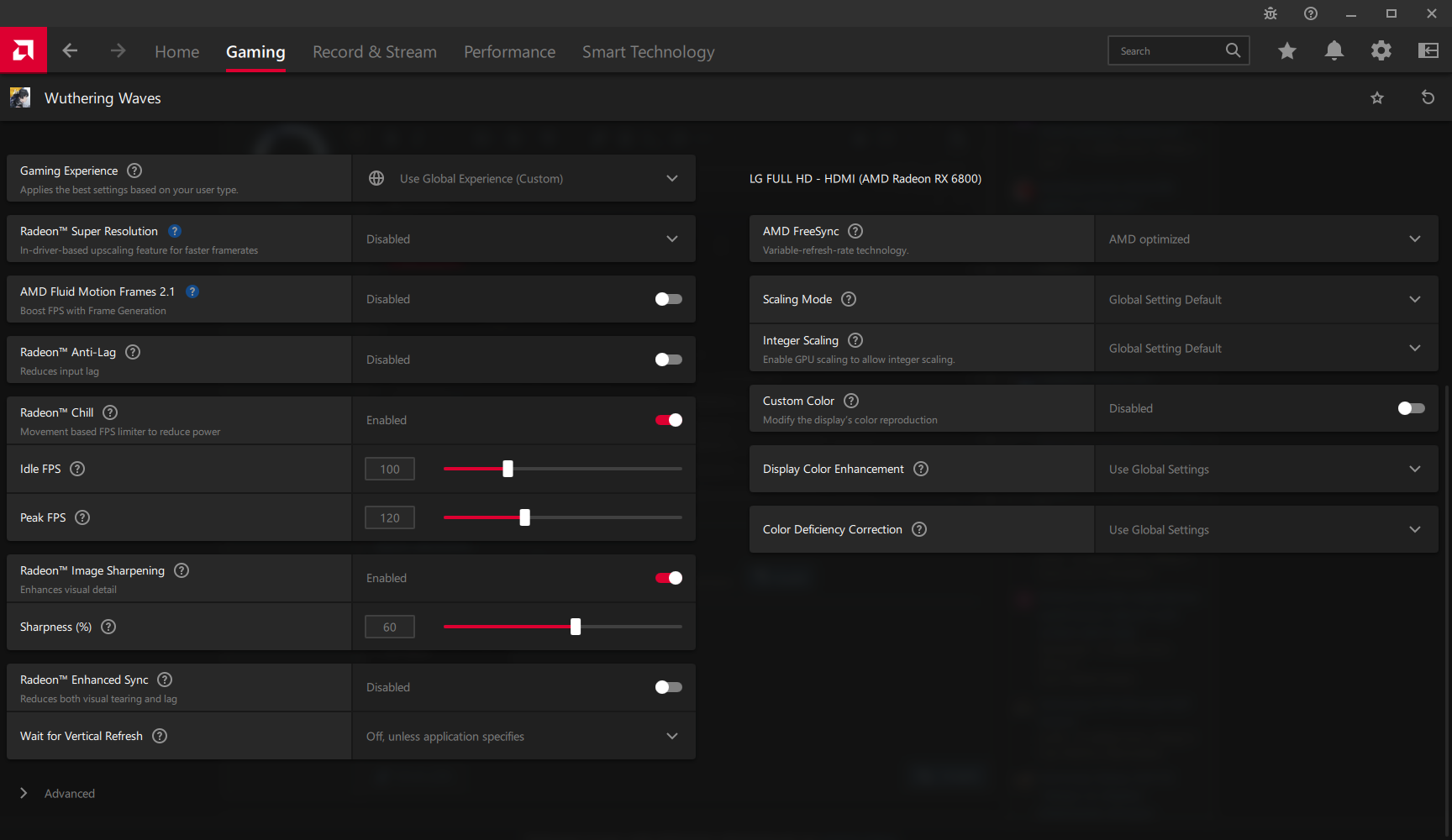Enable AMD Fluid Motion Frames 2.1
The width and height of the screenshot is (1452, 840).
click(668, 299)
